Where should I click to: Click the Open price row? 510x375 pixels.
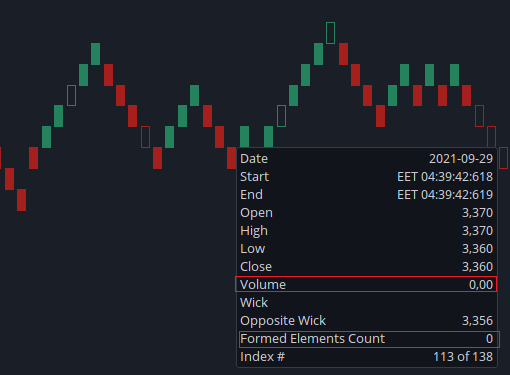tap(367, 213)
